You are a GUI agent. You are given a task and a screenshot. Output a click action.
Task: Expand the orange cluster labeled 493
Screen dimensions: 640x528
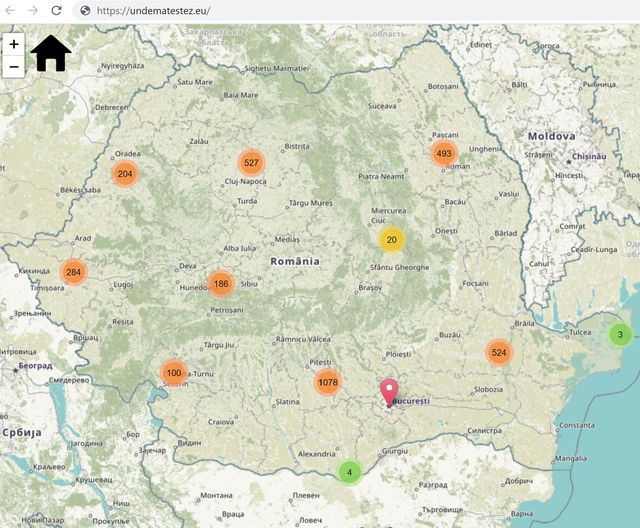click(x=444, y=154)
